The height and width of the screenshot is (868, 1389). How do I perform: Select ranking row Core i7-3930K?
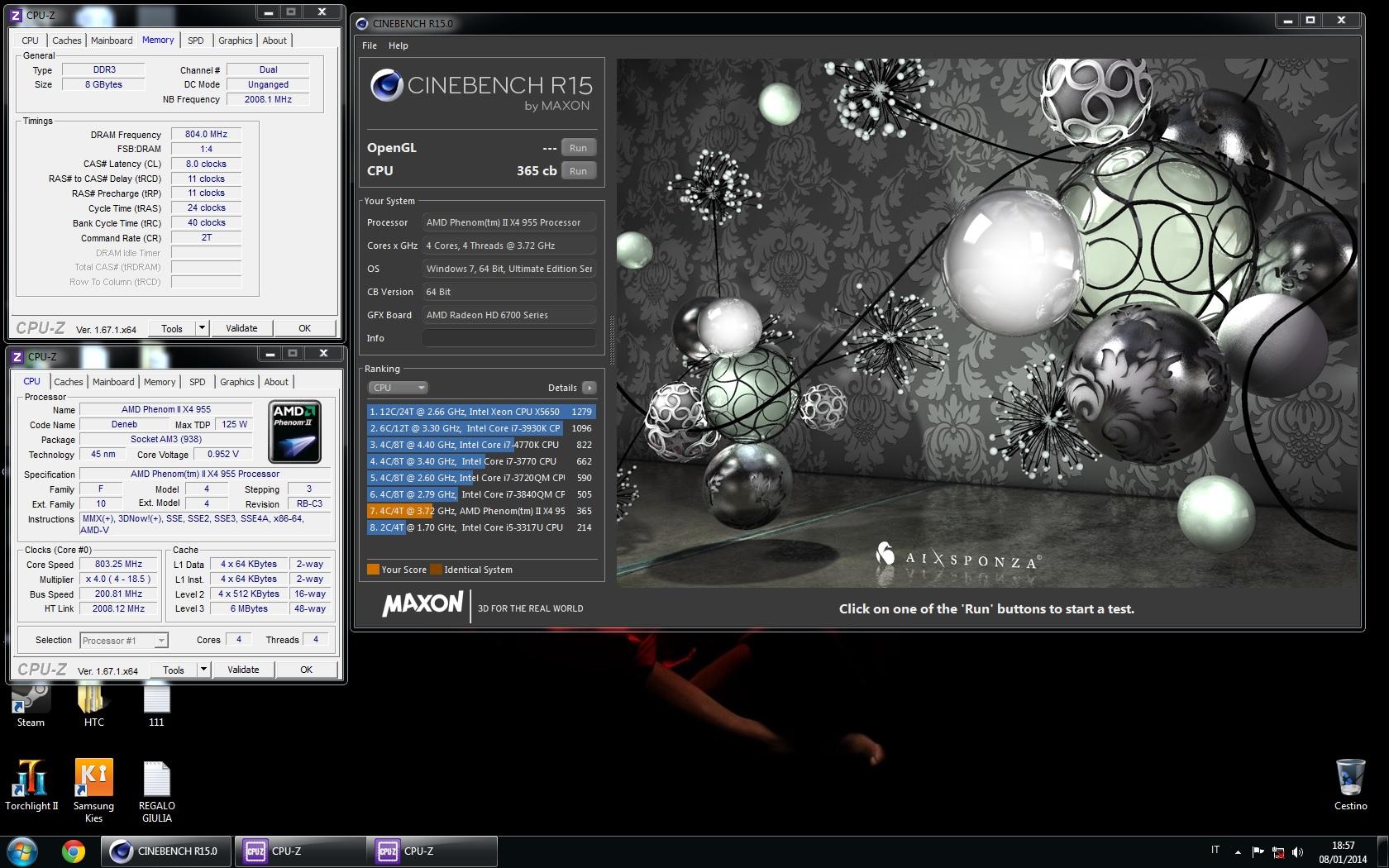tap(481, 428)
